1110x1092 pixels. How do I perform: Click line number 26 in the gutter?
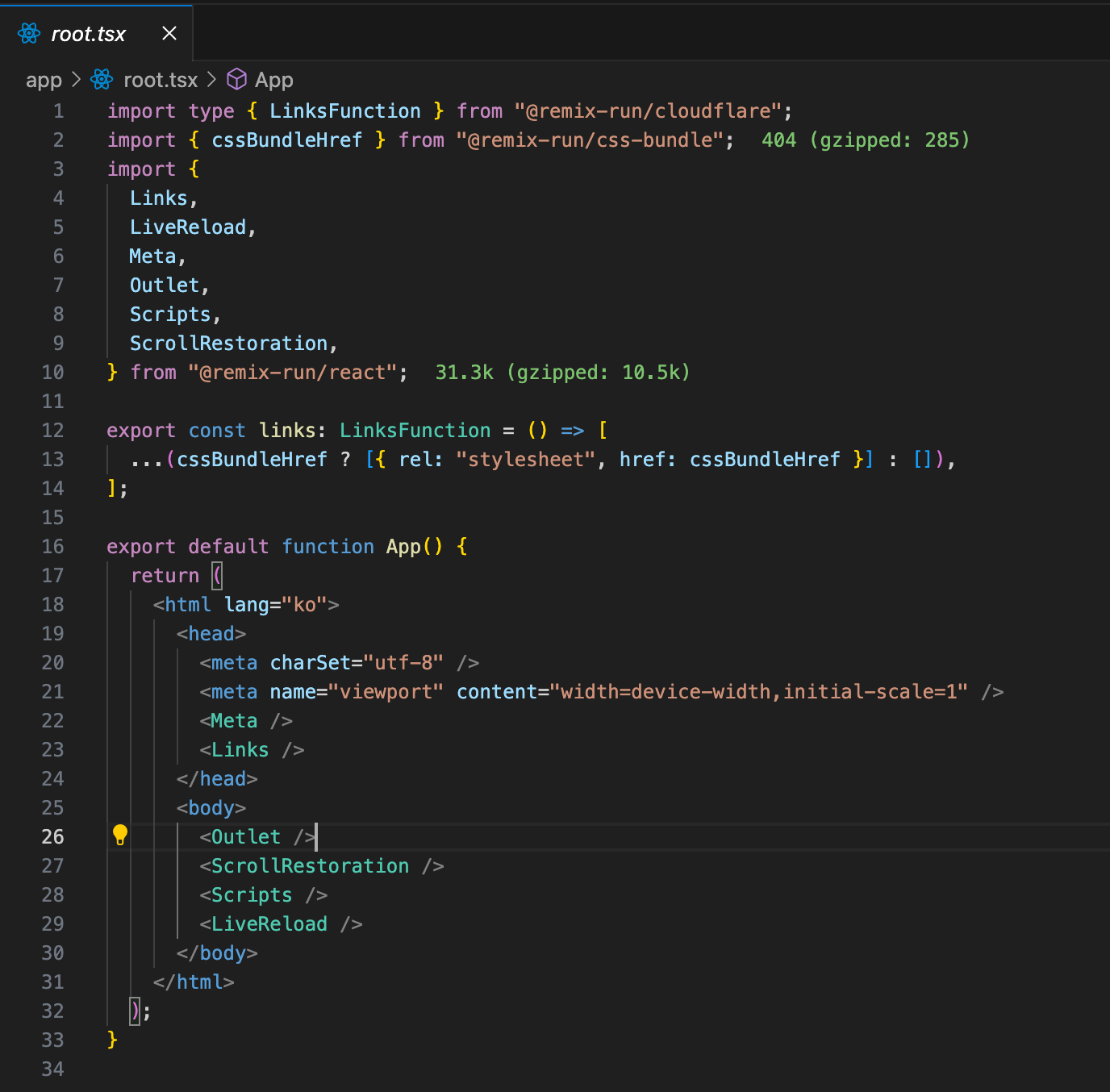click(x=52, y=837)
